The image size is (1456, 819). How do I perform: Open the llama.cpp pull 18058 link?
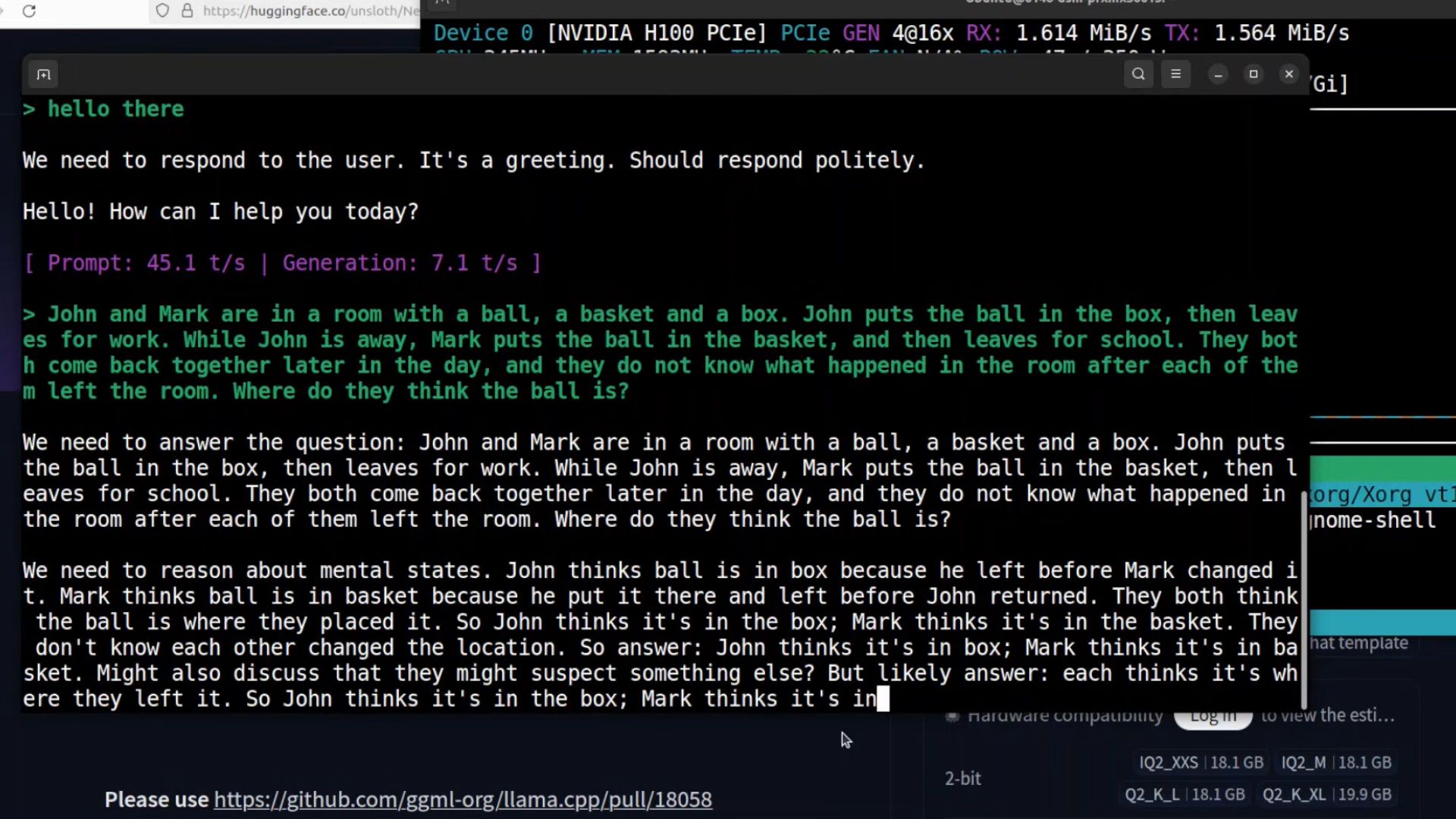point(463,799)
